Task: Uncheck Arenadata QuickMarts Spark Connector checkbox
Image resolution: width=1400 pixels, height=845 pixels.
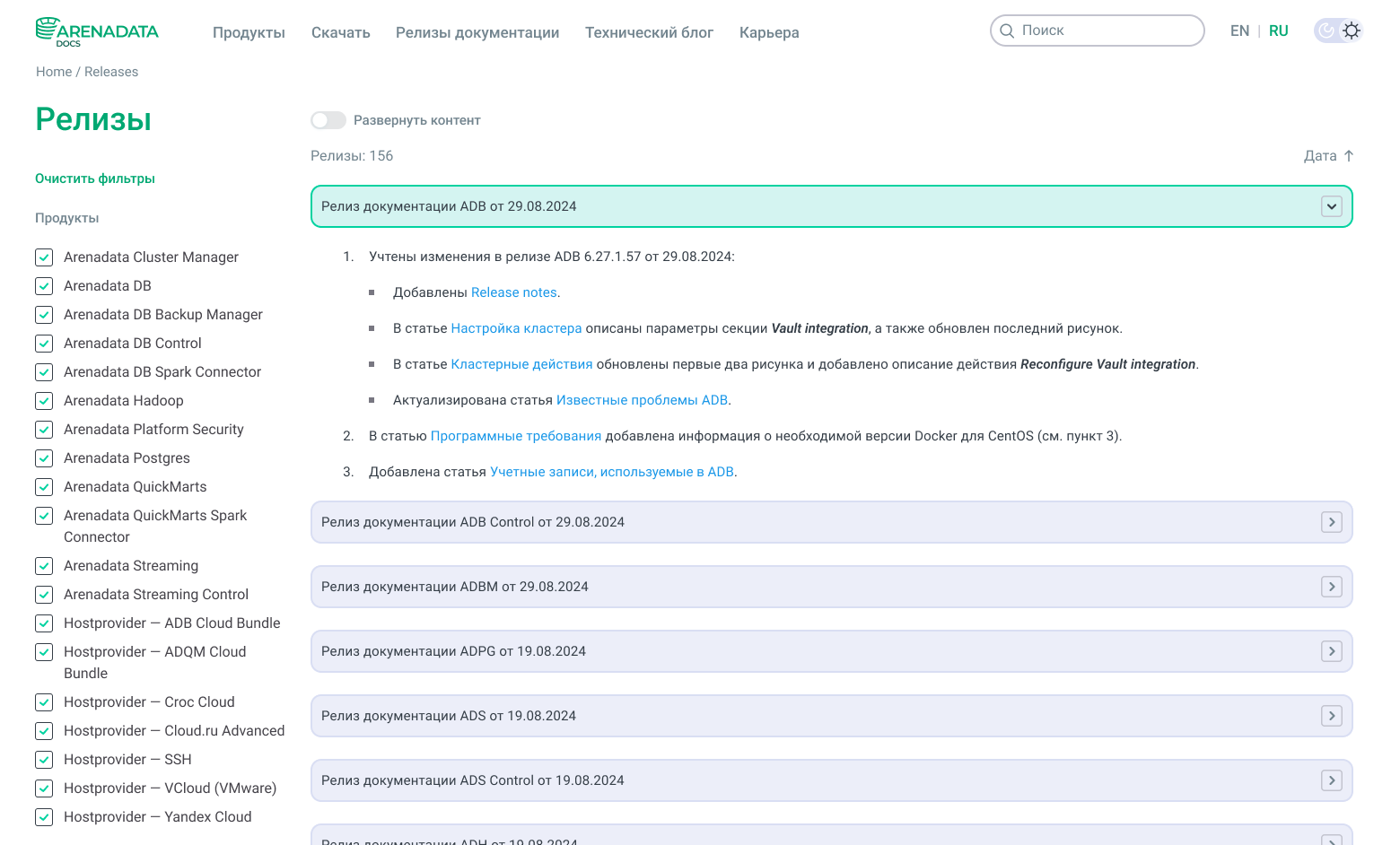Action: [44, 516]
